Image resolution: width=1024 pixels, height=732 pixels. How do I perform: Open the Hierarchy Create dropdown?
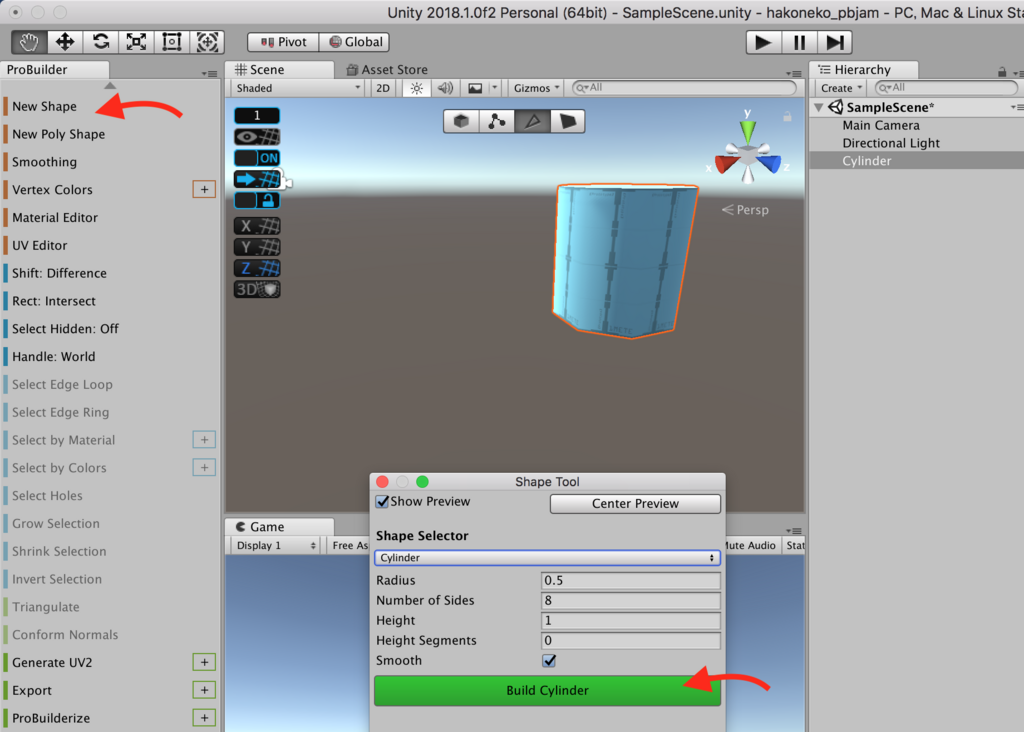point(841,88)
